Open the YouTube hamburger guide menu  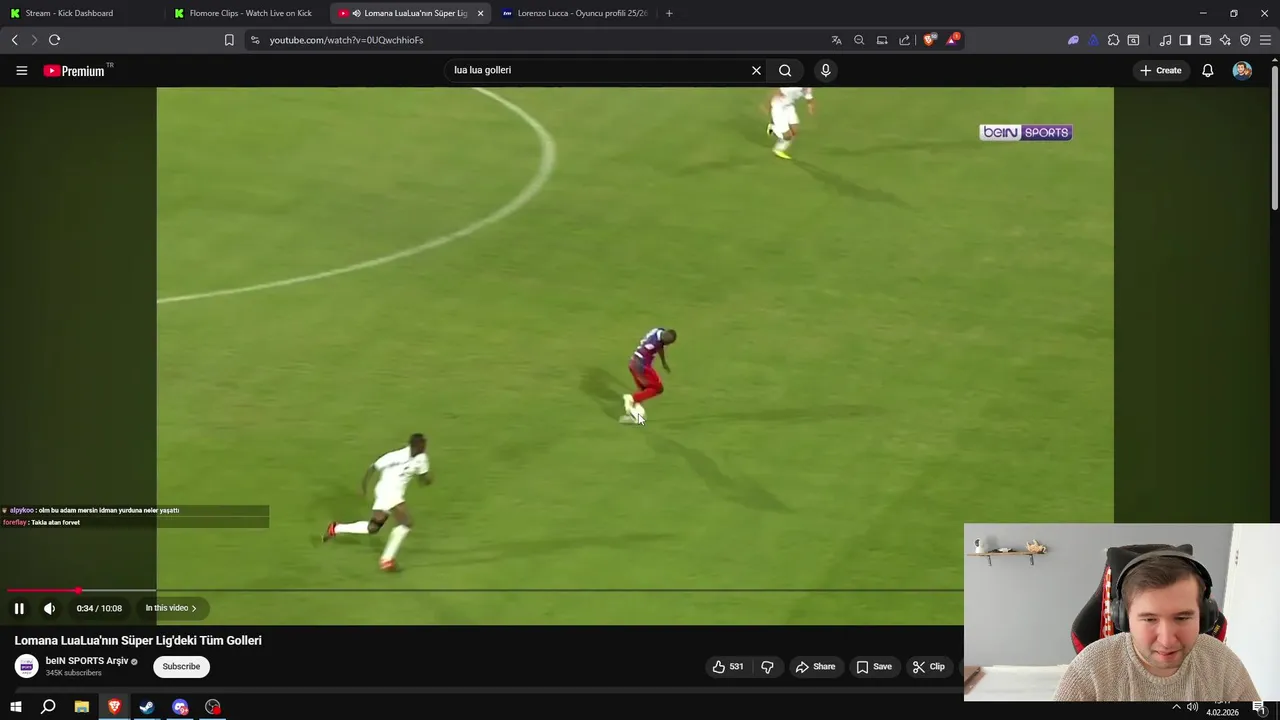(x=21, y=70)
